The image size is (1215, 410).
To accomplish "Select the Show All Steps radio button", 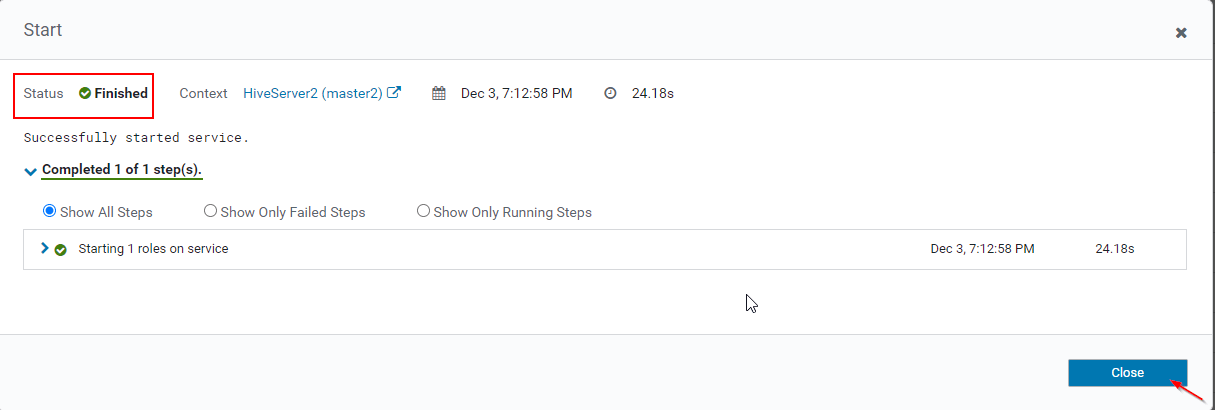I will point(50,212).
